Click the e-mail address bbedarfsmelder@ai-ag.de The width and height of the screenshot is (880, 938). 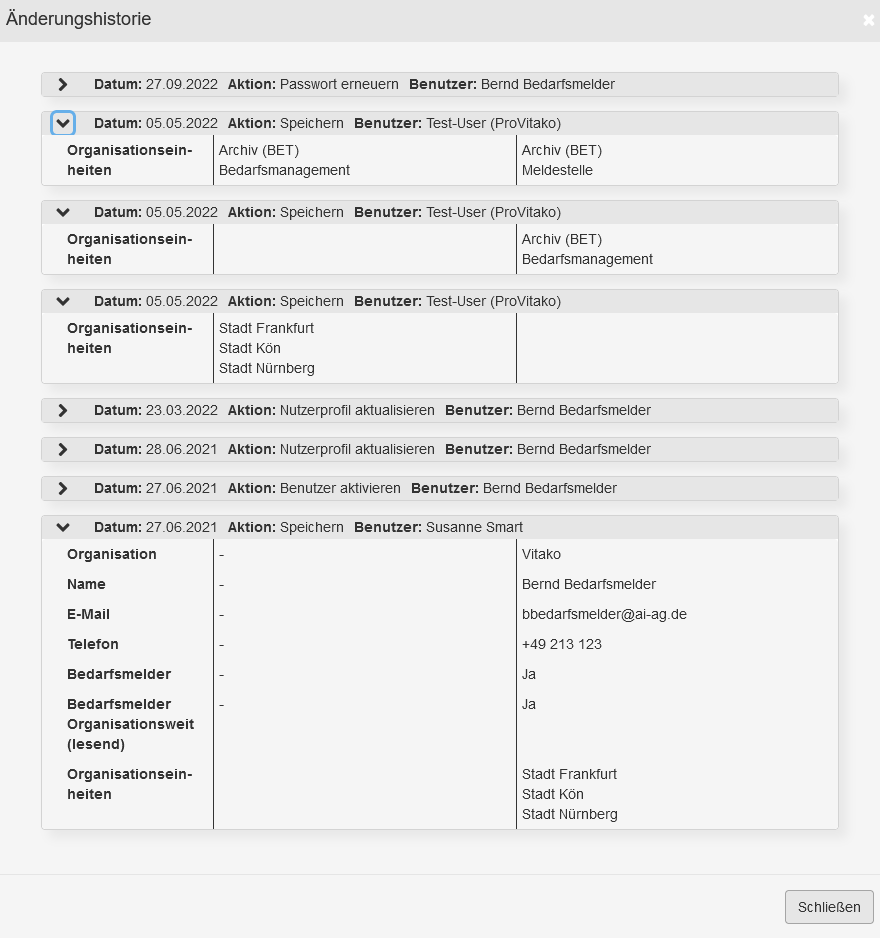(604, 614)
